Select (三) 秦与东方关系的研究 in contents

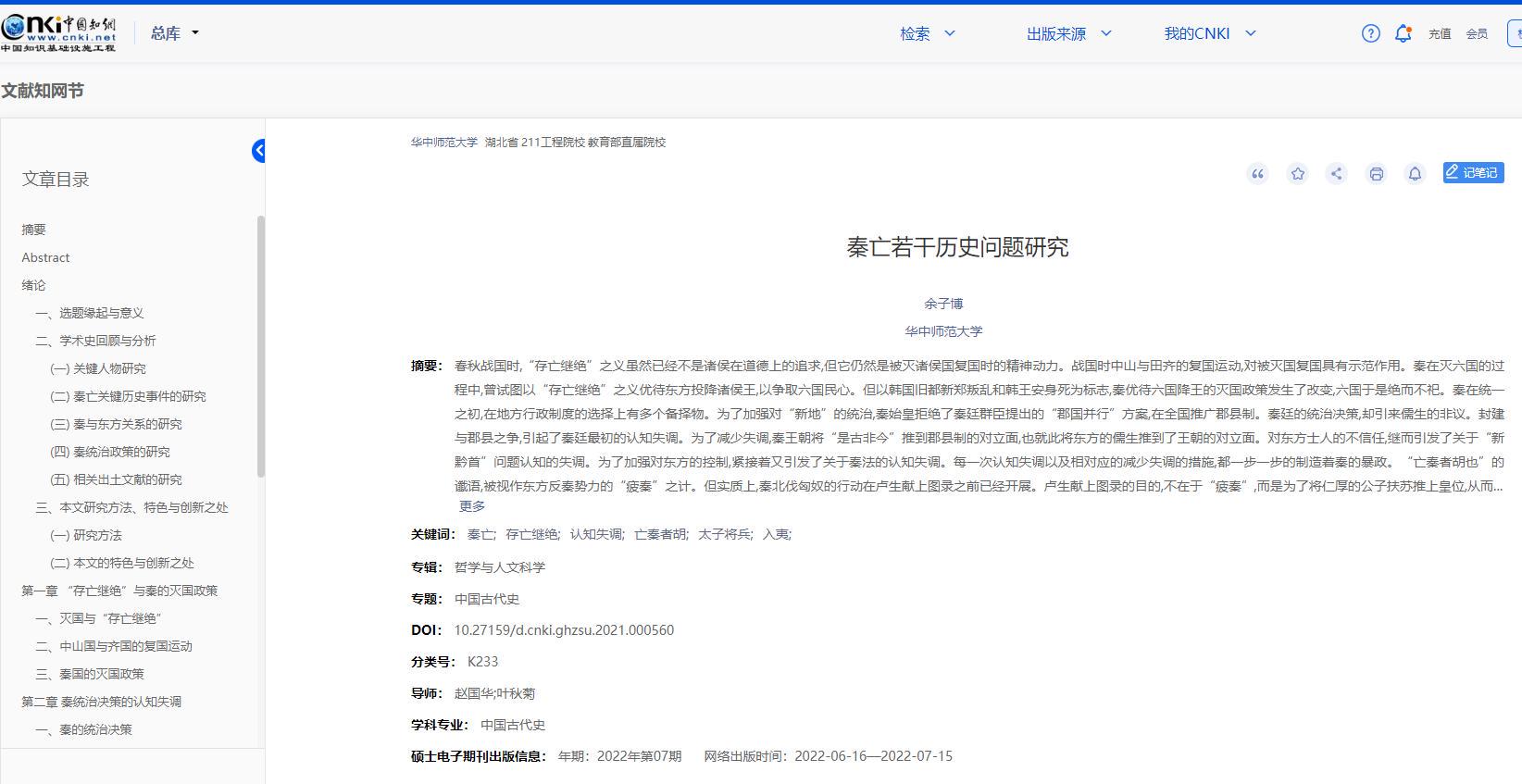[116, 424]
